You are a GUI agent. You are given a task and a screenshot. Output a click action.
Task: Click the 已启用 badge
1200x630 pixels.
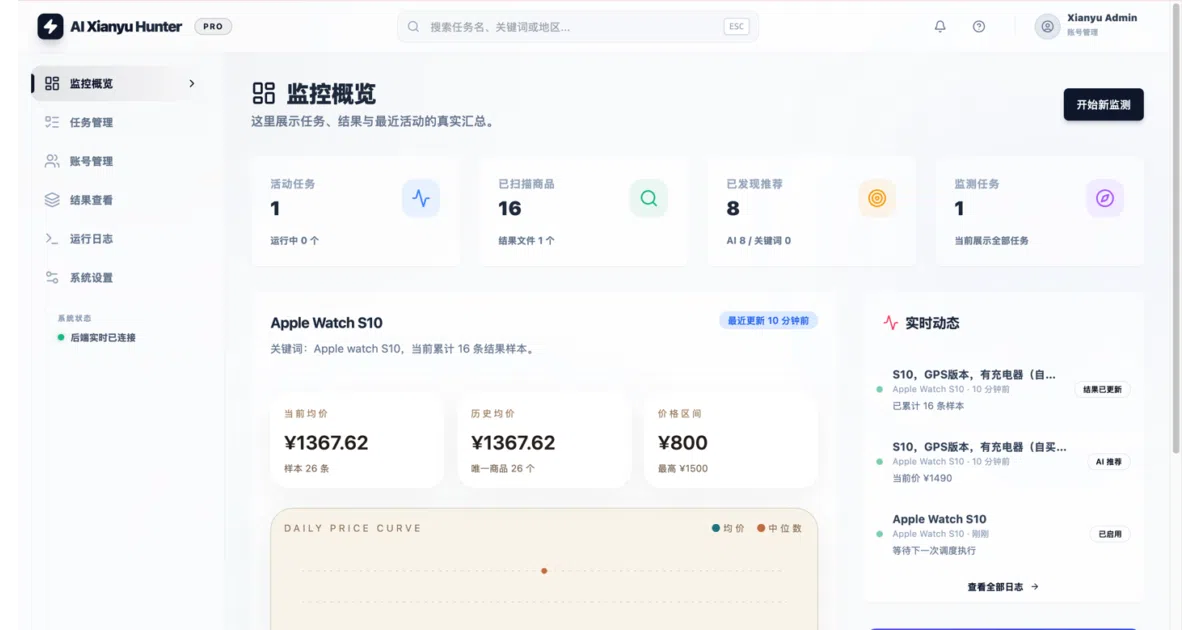point(1110,534)
